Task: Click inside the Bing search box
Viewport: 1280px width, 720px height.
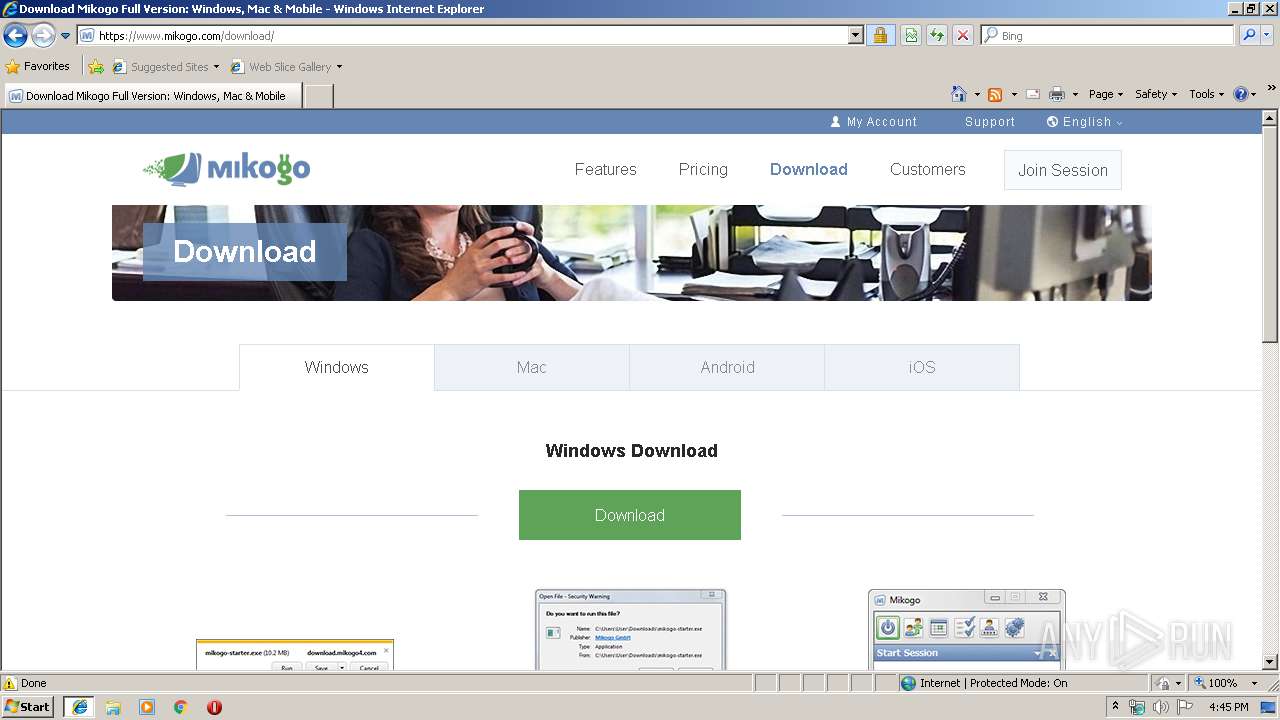Action: [1108, 36]
